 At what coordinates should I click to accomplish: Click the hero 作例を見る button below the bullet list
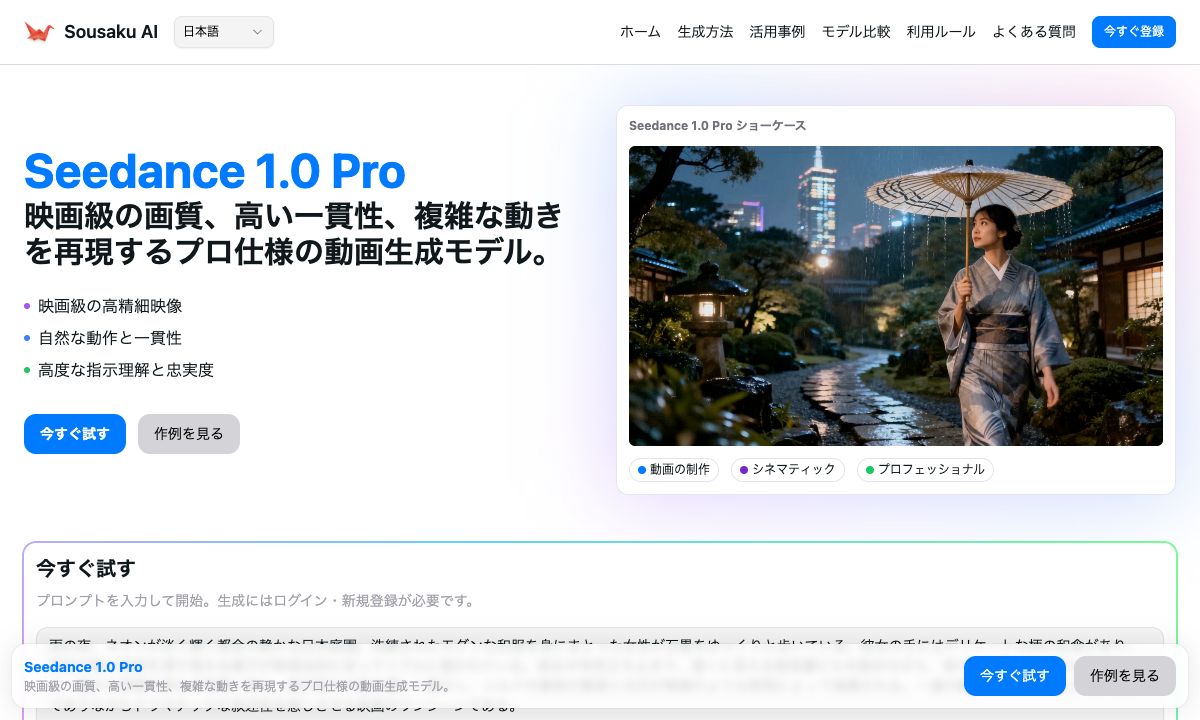(x=189, y=434)
